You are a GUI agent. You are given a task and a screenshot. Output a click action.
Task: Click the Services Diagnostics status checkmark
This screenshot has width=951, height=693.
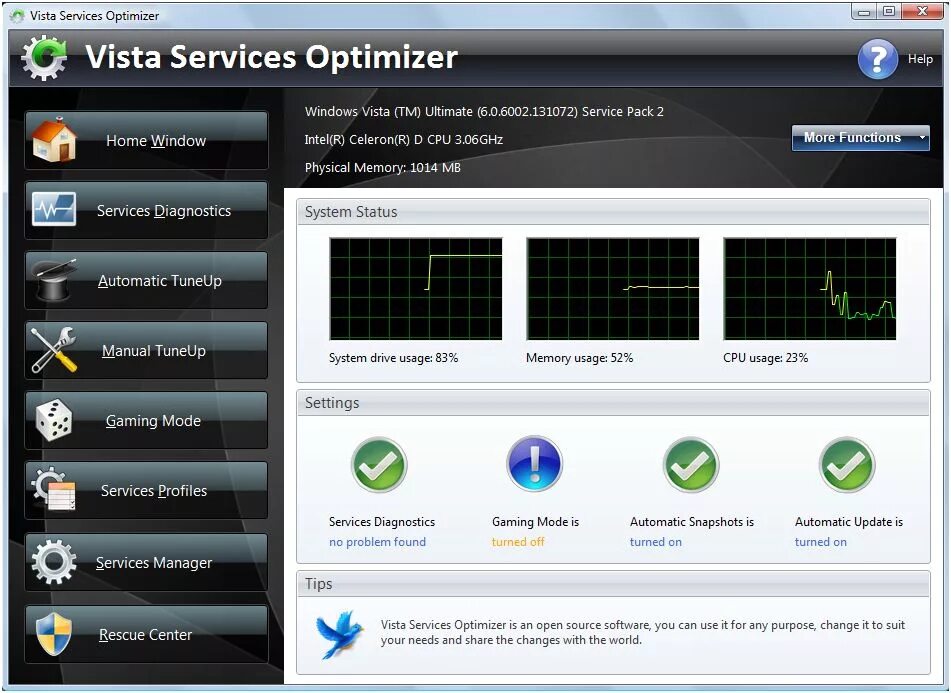tap(379, 462)
